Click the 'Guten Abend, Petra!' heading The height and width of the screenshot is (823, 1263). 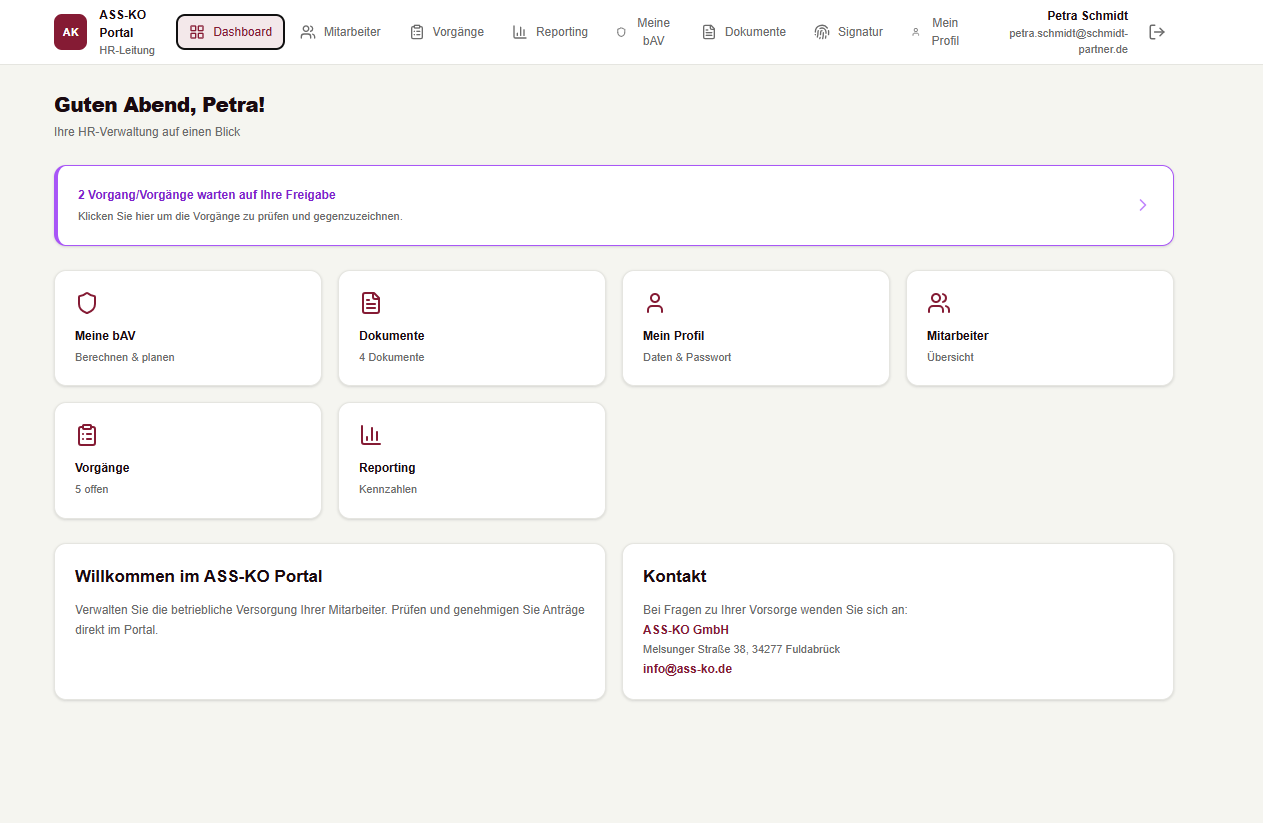[x=159, y=105]
